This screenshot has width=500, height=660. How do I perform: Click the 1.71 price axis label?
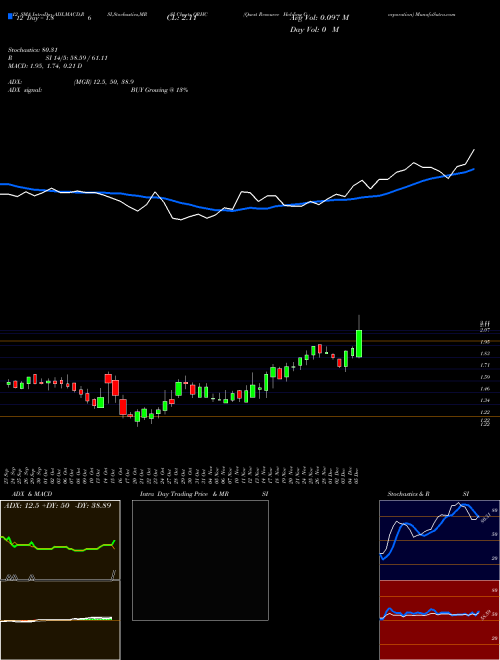click(485, 365)
